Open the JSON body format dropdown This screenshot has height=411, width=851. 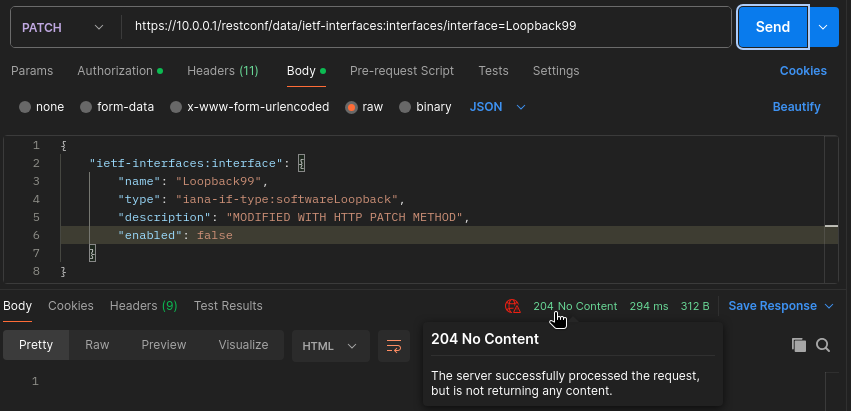coord(498,107)
